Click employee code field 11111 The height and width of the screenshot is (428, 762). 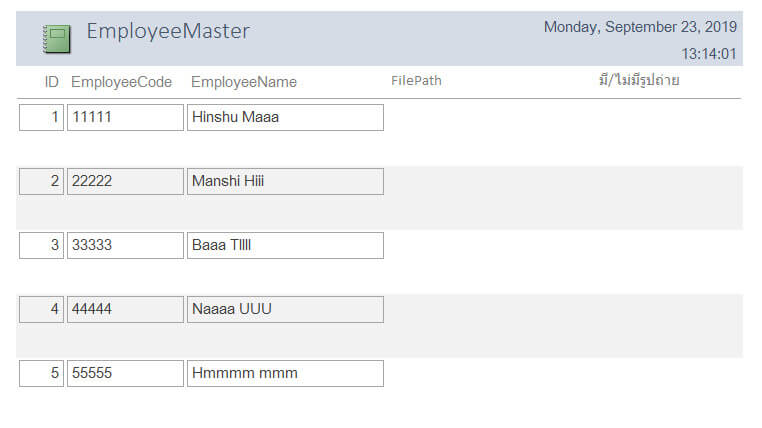click(x=125, y=117)
